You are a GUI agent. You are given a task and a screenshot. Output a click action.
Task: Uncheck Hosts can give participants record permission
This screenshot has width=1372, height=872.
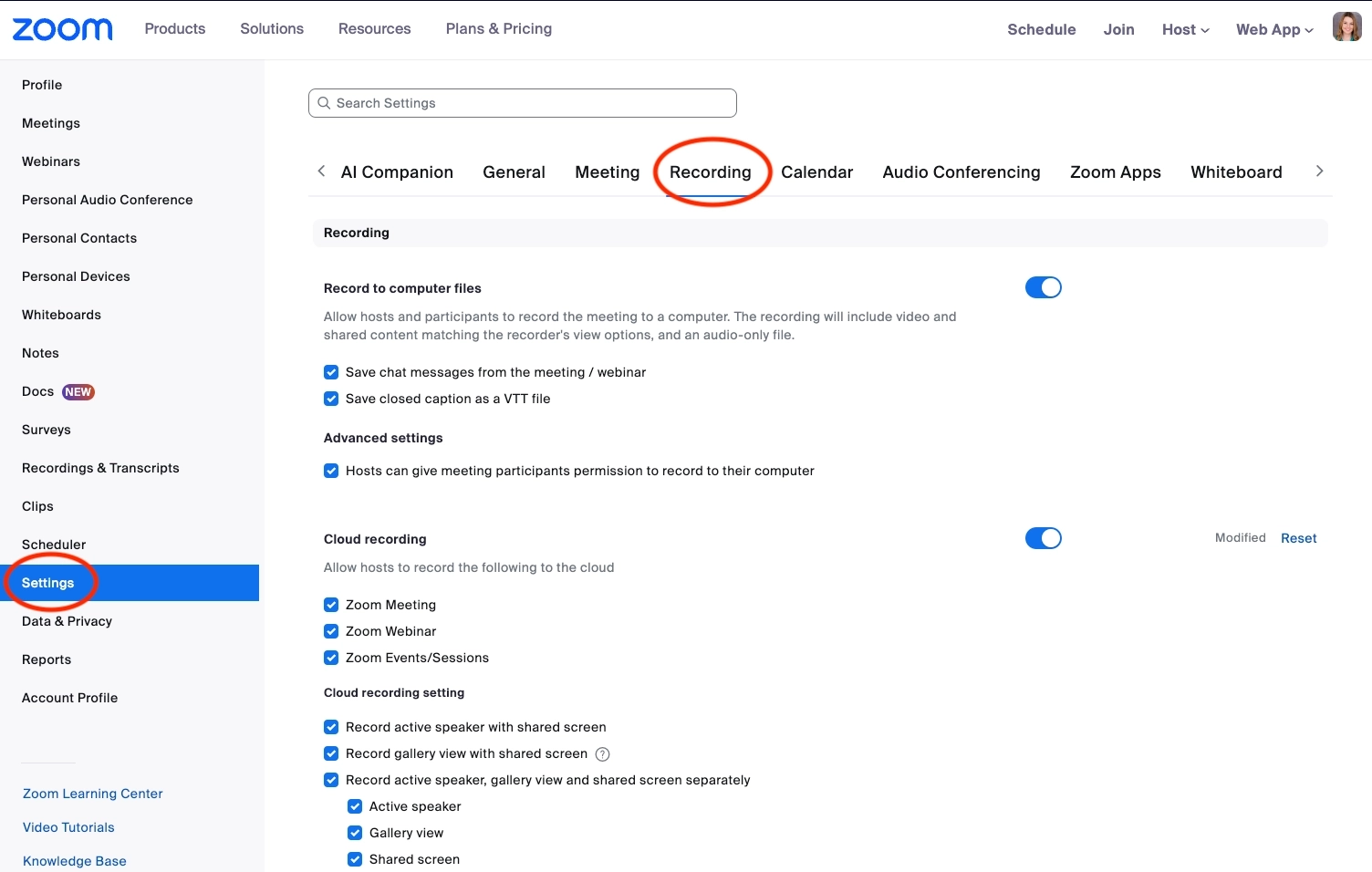[331, 471]
